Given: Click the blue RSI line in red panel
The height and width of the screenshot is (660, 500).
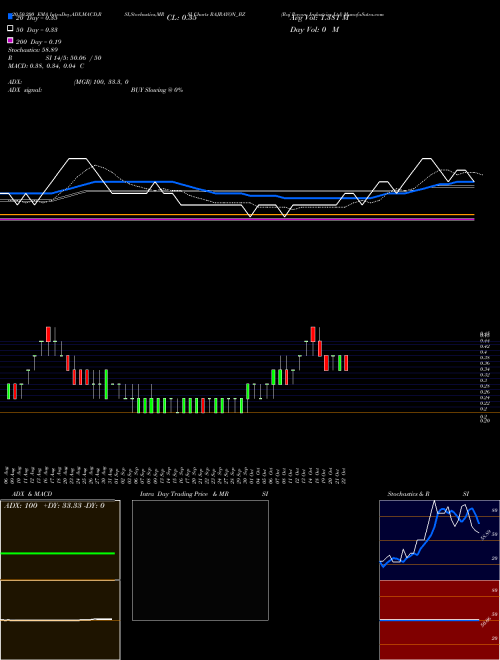Looking at the screenshot, I should click(x=429, y=620).
